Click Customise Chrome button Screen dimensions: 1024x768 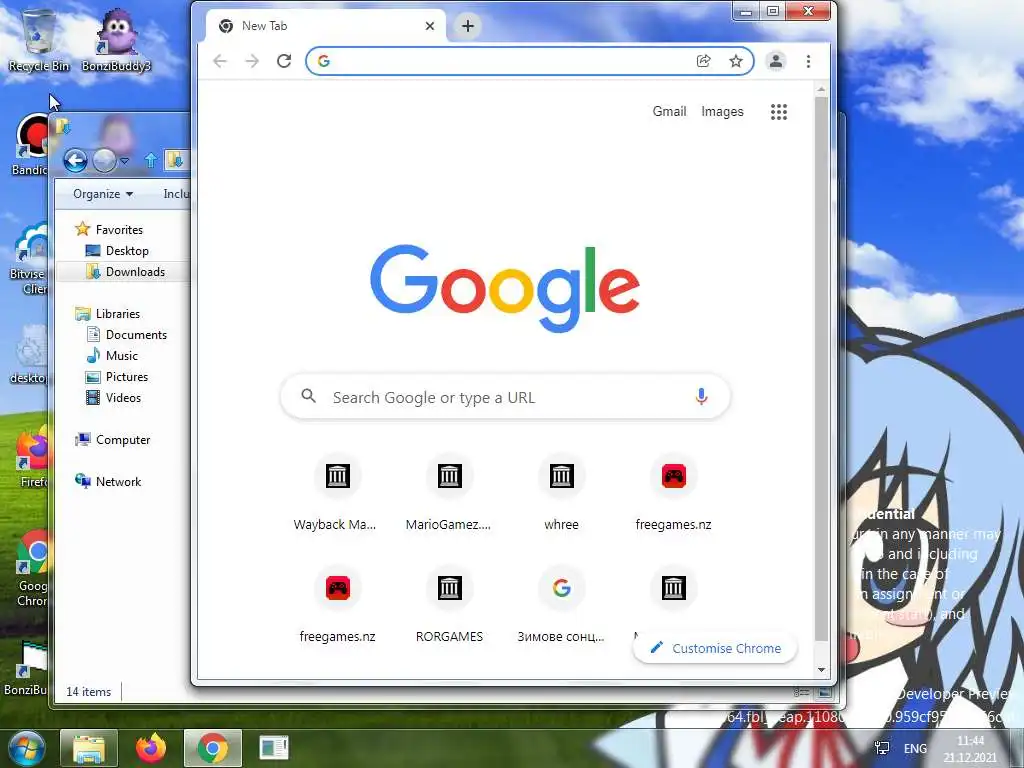click(x=715, y=648)
